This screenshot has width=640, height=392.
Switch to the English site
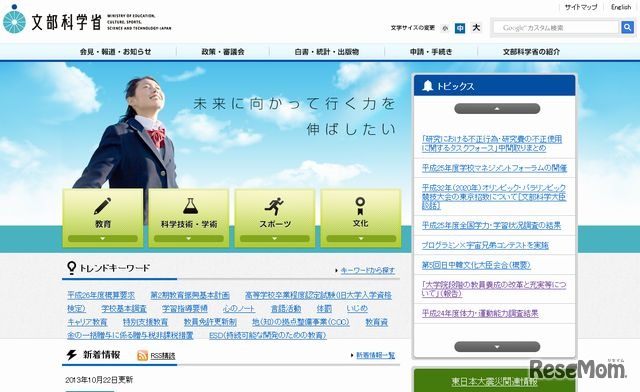coord(621,7)
